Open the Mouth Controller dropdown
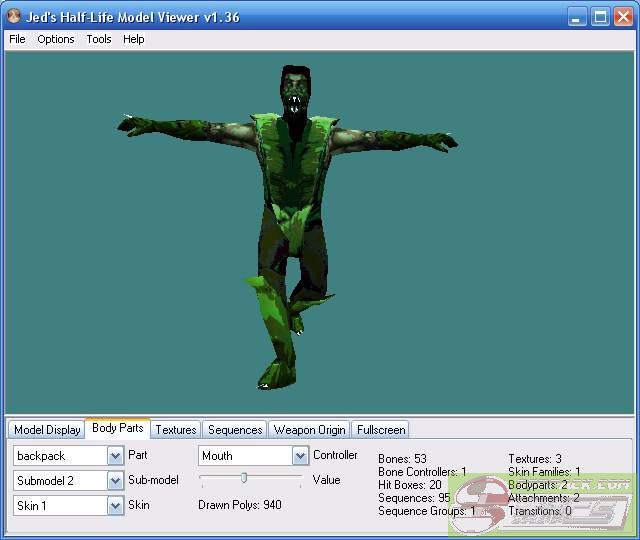This screenshot has height=540, width=640. click(300, 456)
